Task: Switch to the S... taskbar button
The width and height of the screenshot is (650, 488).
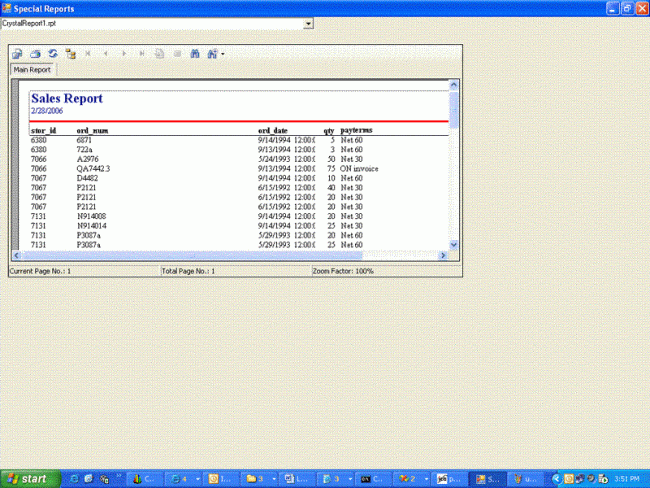Action: click(x=488, y=479)
